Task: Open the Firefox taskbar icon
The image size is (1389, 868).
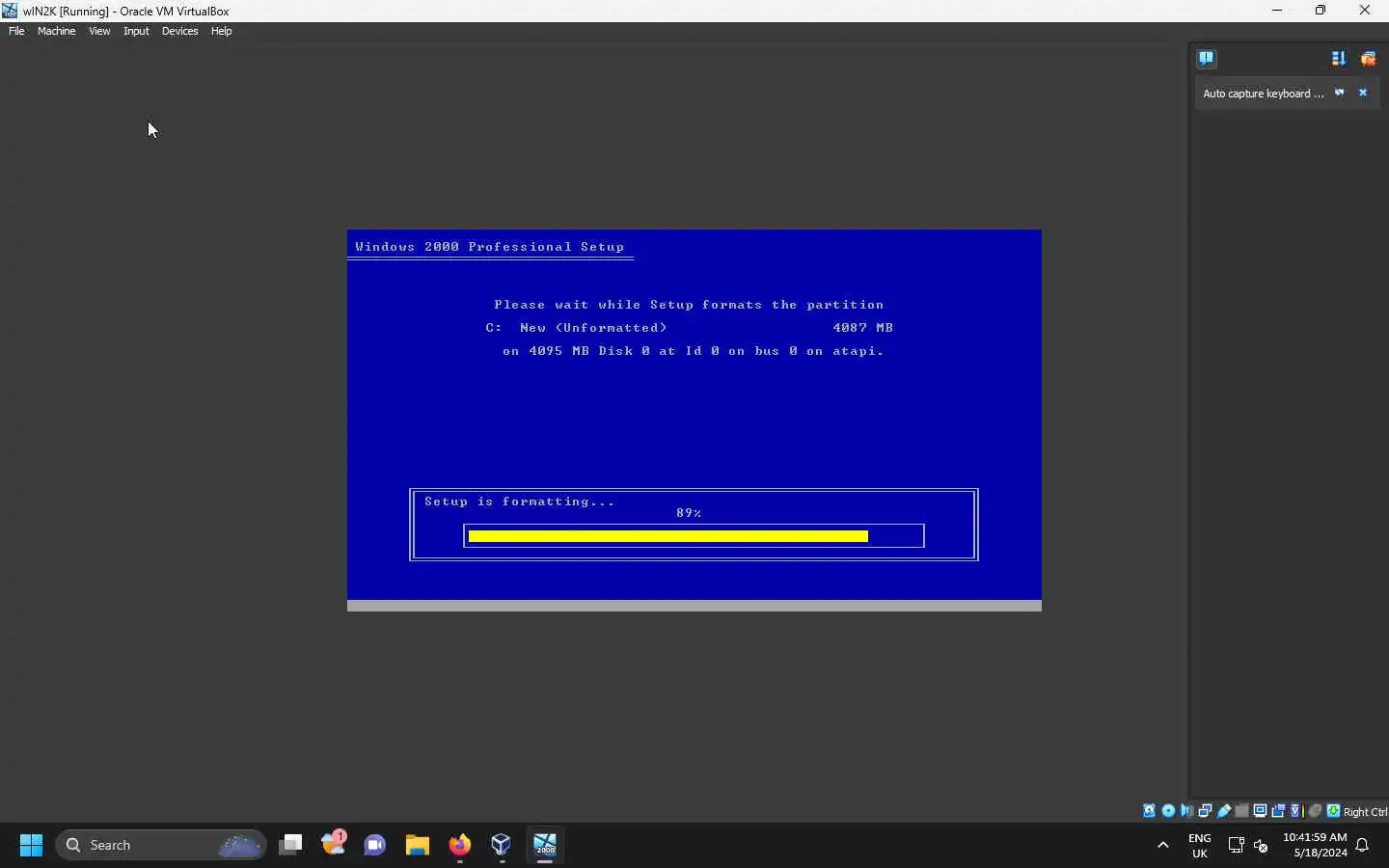Action: [459, 845]
